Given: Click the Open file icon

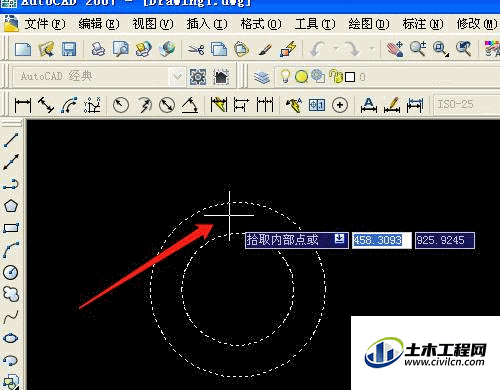Looking at the screenshot, I should click(46, 49).
